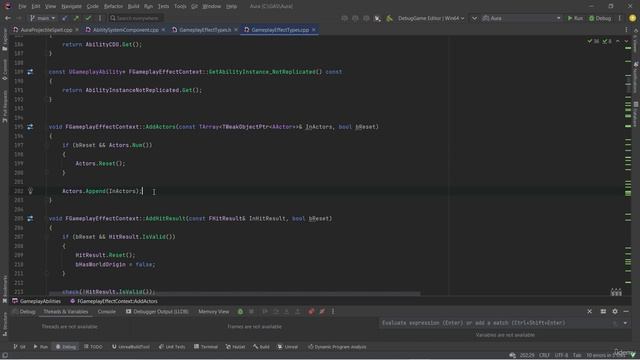The height and width of the screenshot is (360, 640).
Task: Switch to the Console debug tab
Action: (x=107, y=311)
